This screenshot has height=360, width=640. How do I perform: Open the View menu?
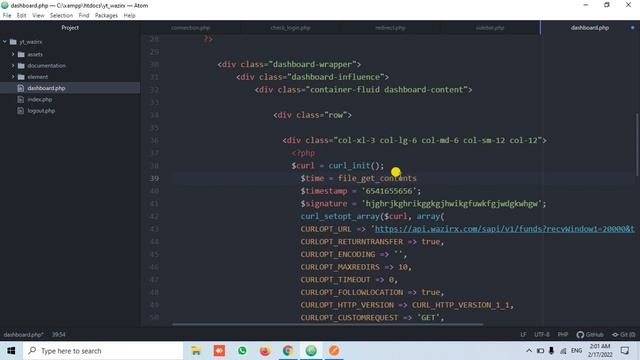point(38,16)
